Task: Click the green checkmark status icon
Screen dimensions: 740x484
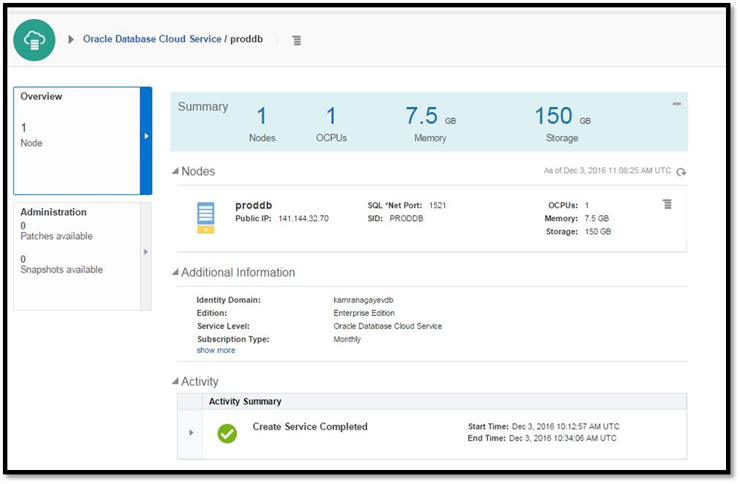Action: 227,433
